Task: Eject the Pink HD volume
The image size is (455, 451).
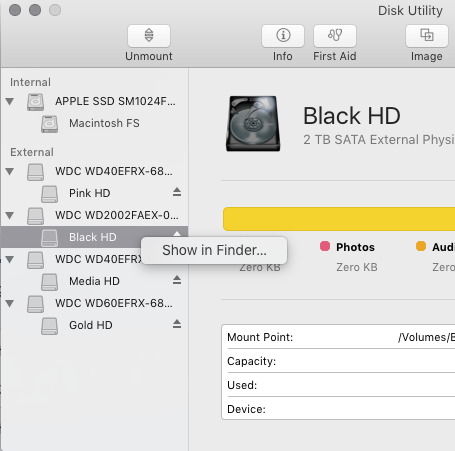Action: [177, 192]
